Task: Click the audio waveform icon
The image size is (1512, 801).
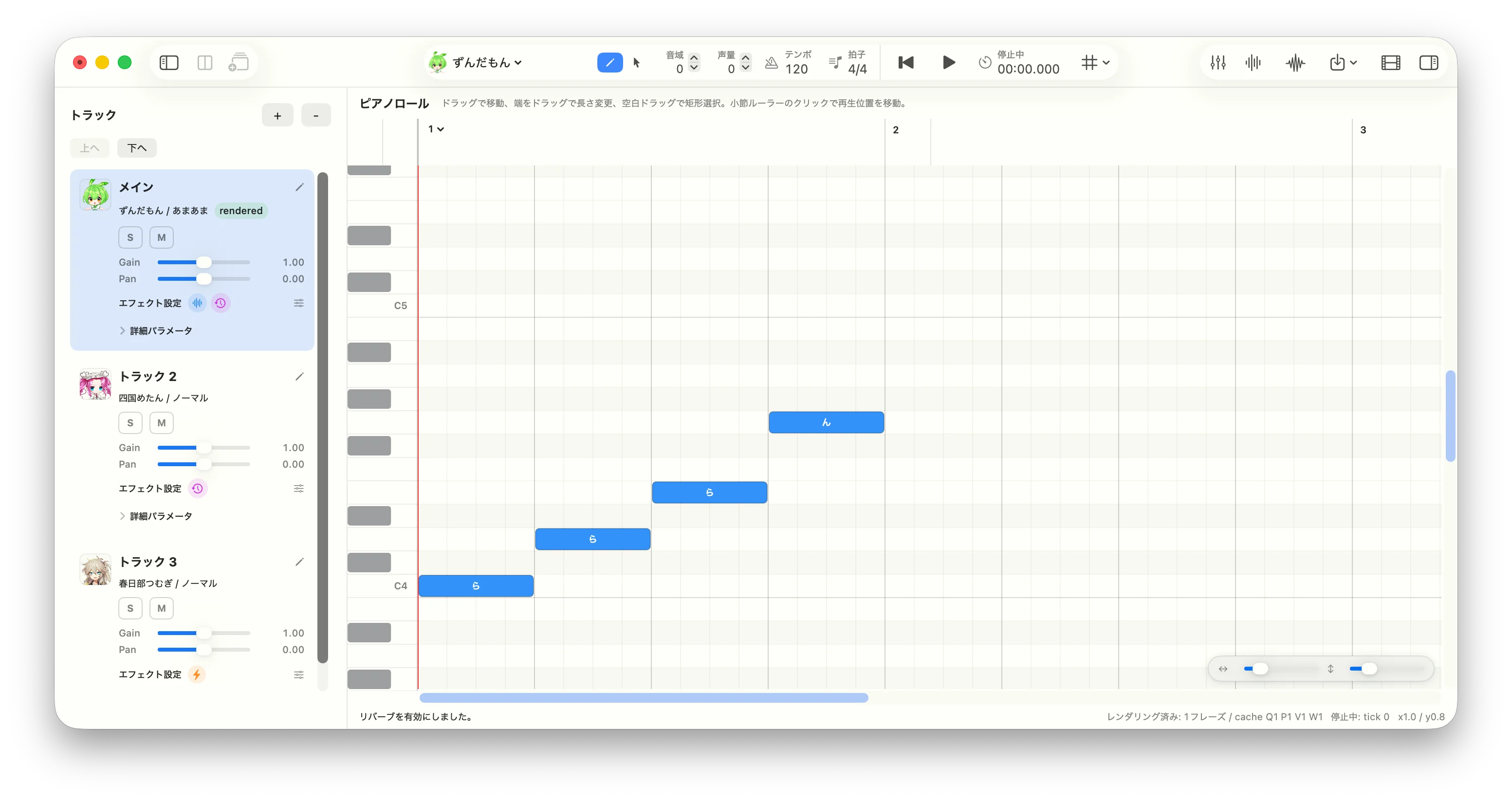Action: tap(1294, 62)
